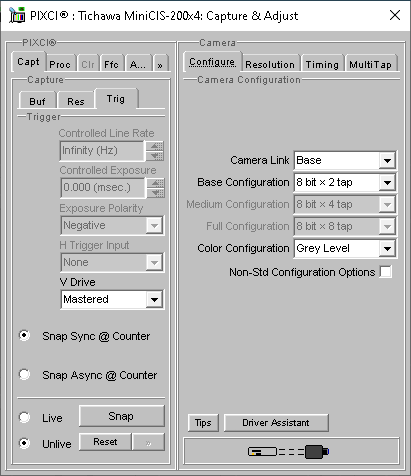
Task: Open the Camera Link dropdown
Action: tap(387, 161)
